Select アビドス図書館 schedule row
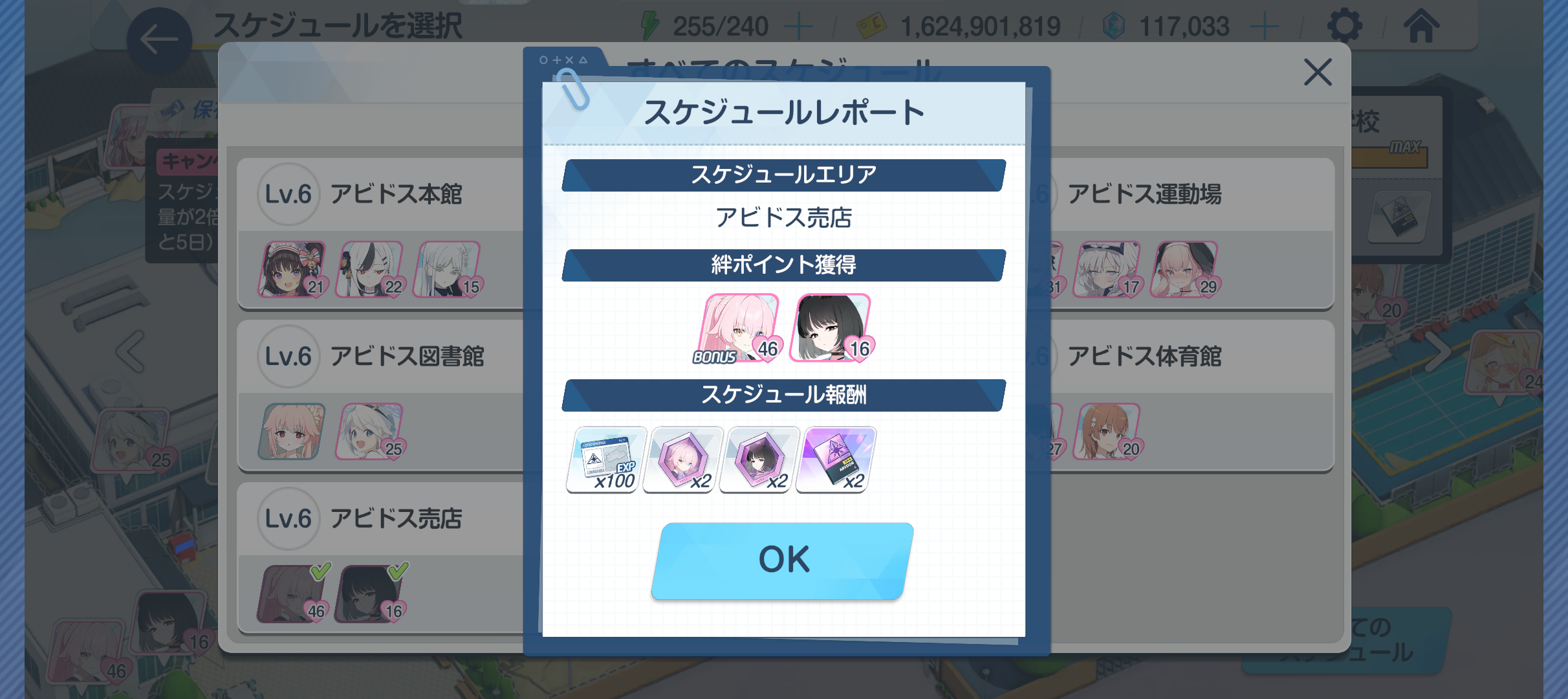1568x699 pixels. click(382, 395)
